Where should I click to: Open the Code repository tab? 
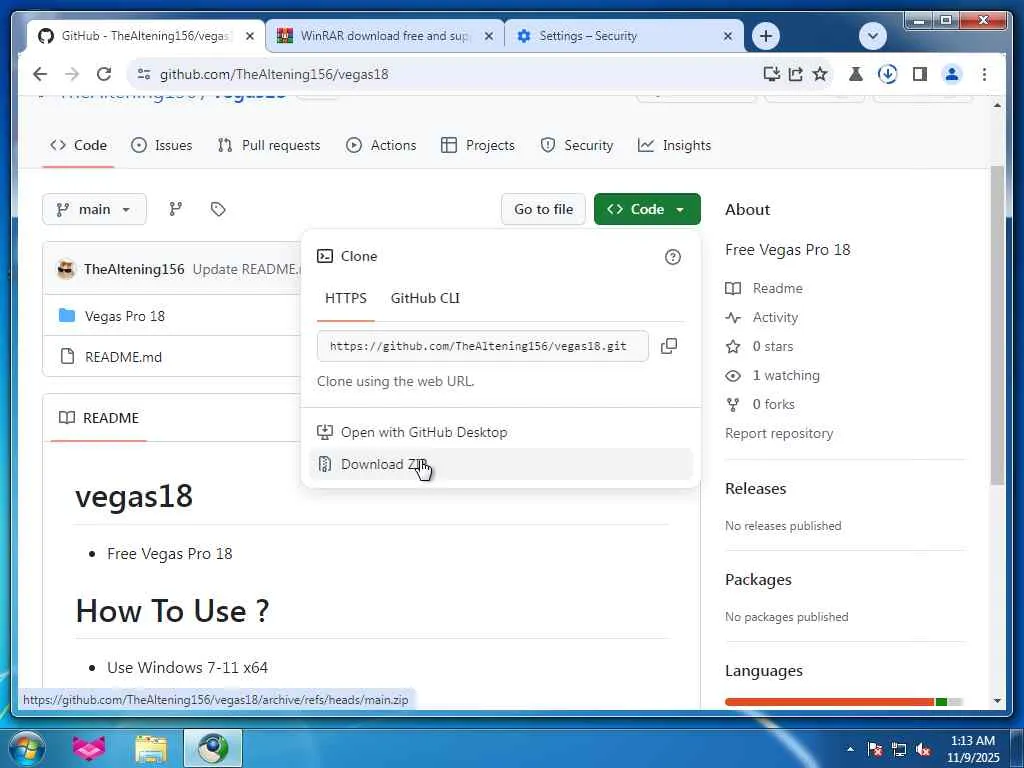(78, 145)
